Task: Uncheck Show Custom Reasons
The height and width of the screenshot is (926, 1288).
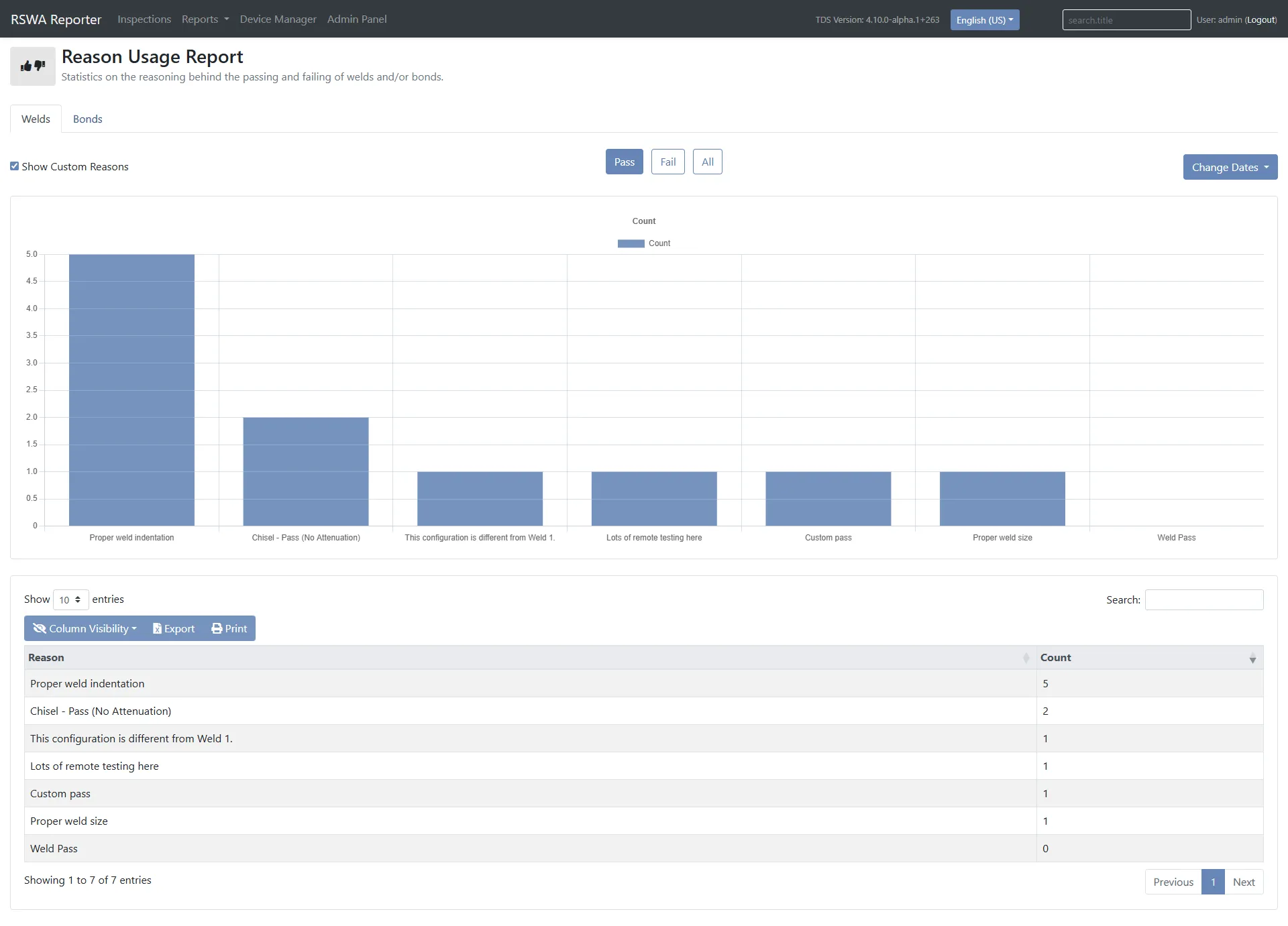Action: coord(14,166)
